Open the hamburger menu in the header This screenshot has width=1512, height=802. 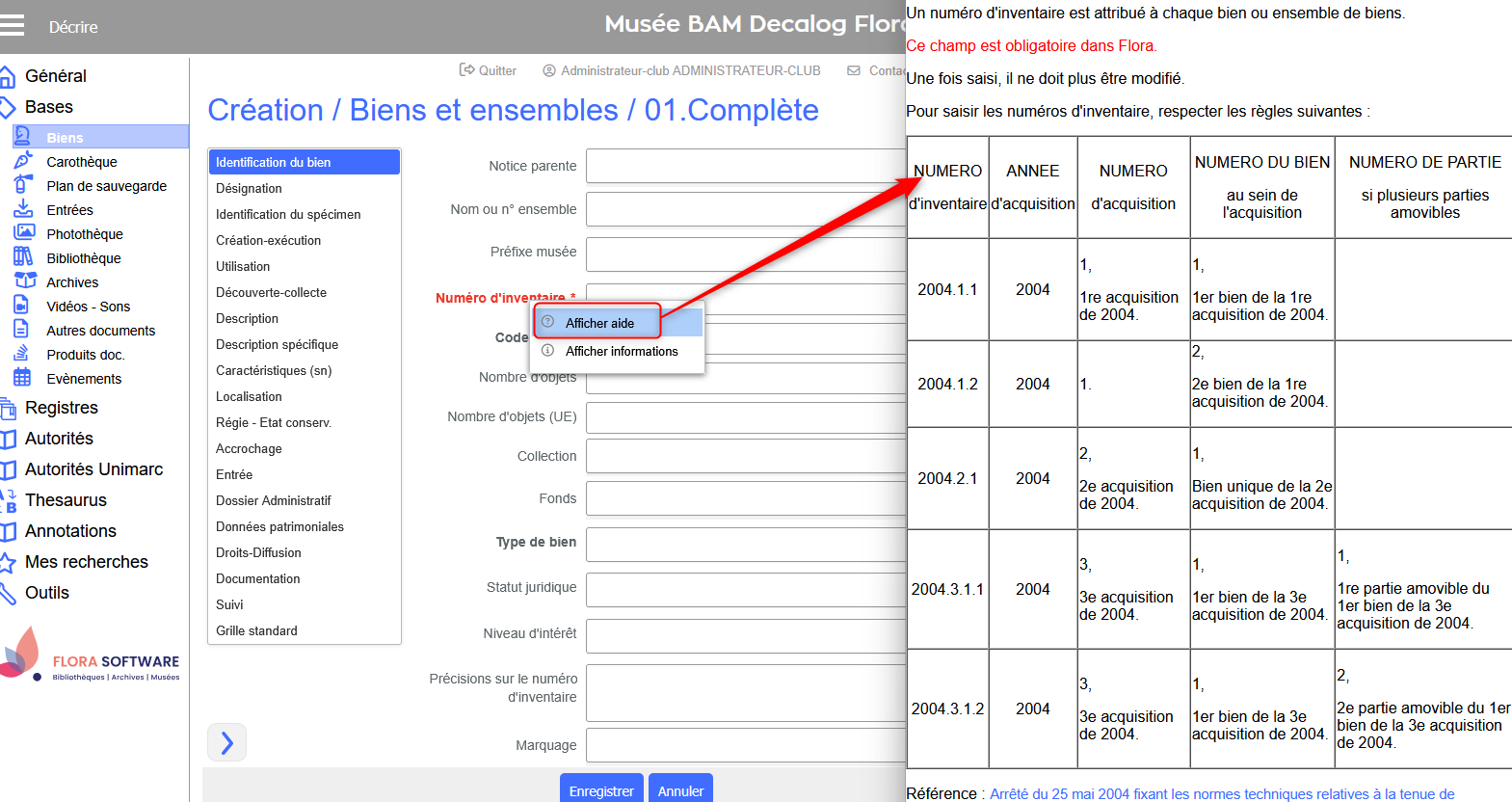(x=12, y=26)
